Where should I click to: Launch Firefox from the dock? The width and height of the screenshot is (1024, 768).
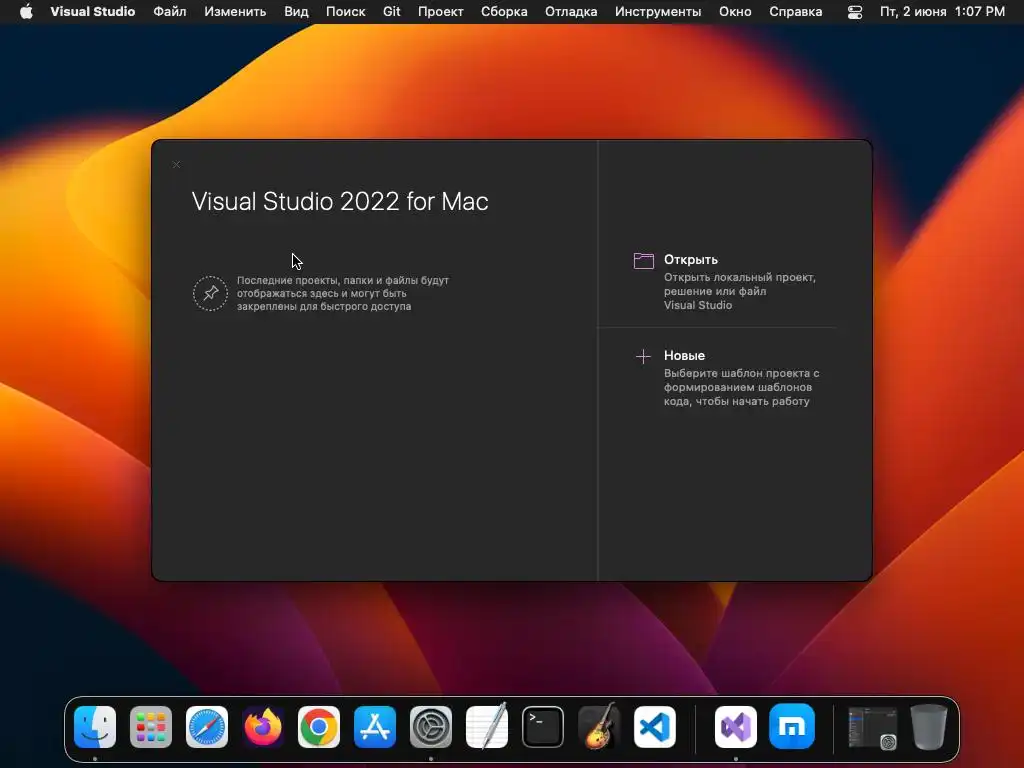coord(263,727)
